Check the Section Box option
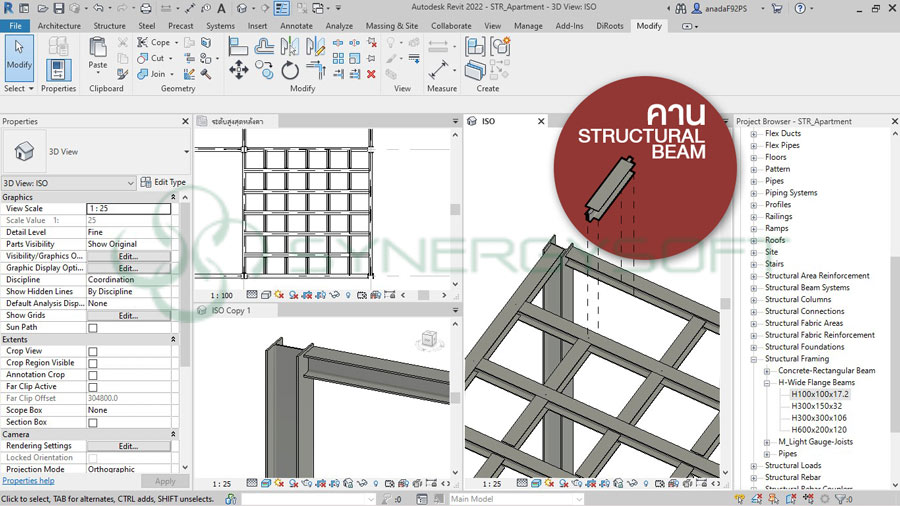Screen dimensions: 900x506 (x=93, y=422)
